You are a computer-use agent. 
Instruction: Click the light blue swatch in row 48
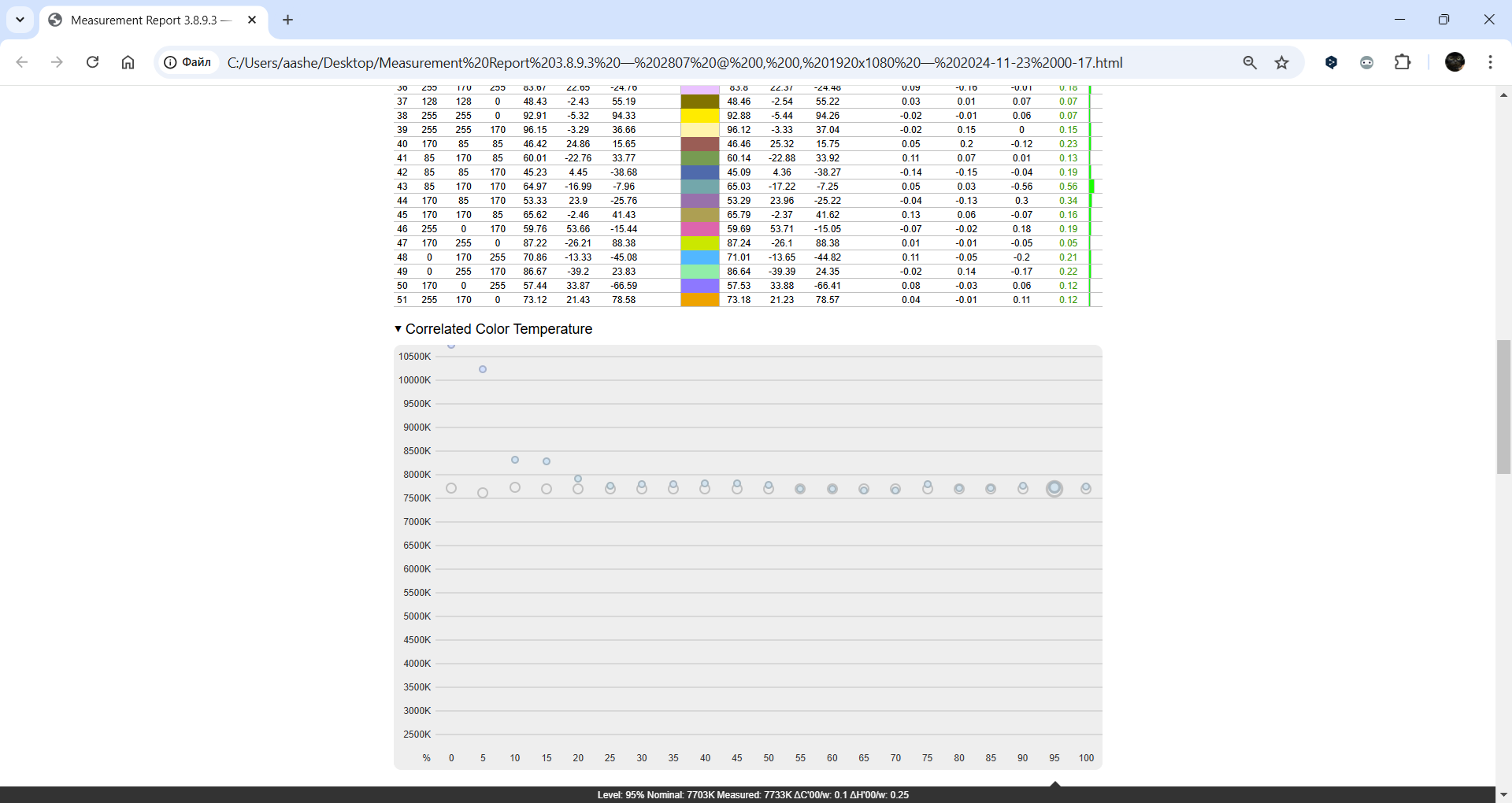tap(700, 257)
